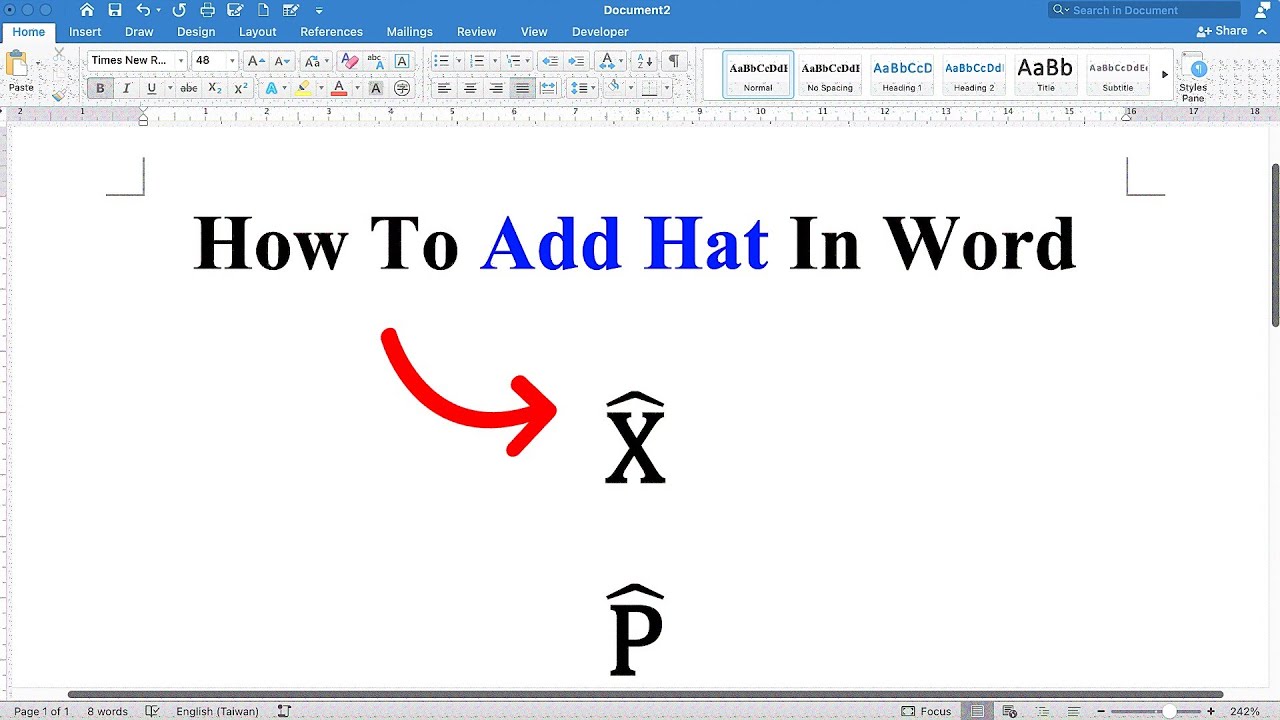Image resolution: width=1280 pixels, height=720 pixels.
Task: Increase font size button
Action: tap(256, 61)
